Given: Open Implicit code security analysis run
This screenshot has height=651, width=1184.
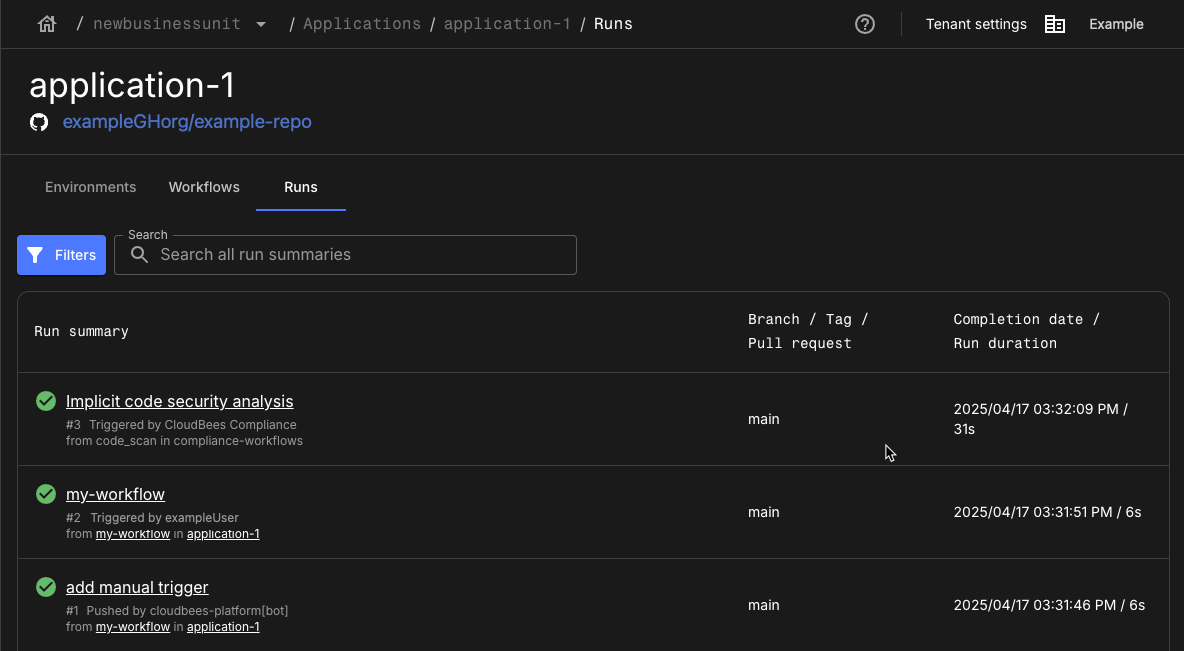Looking at the screenshot, I should point(180,401).
